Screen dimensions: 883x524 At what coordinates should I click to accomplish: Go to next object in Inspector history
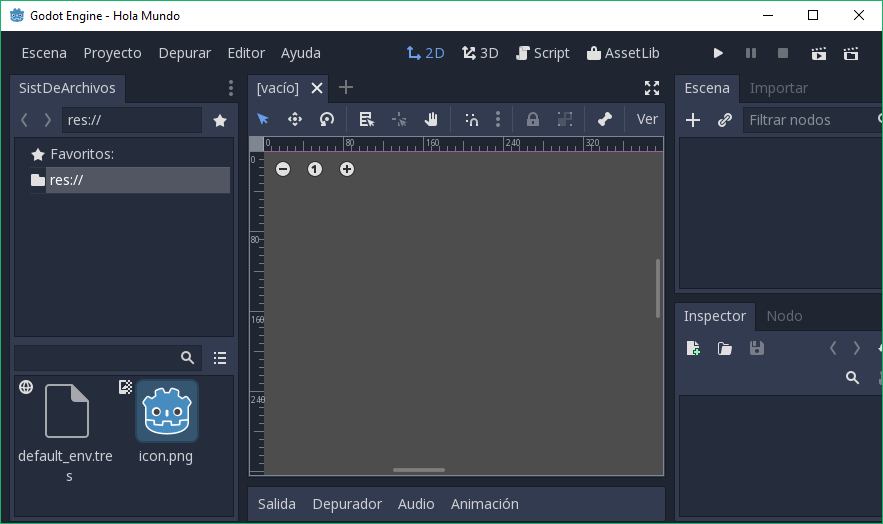tap(857, 348)
